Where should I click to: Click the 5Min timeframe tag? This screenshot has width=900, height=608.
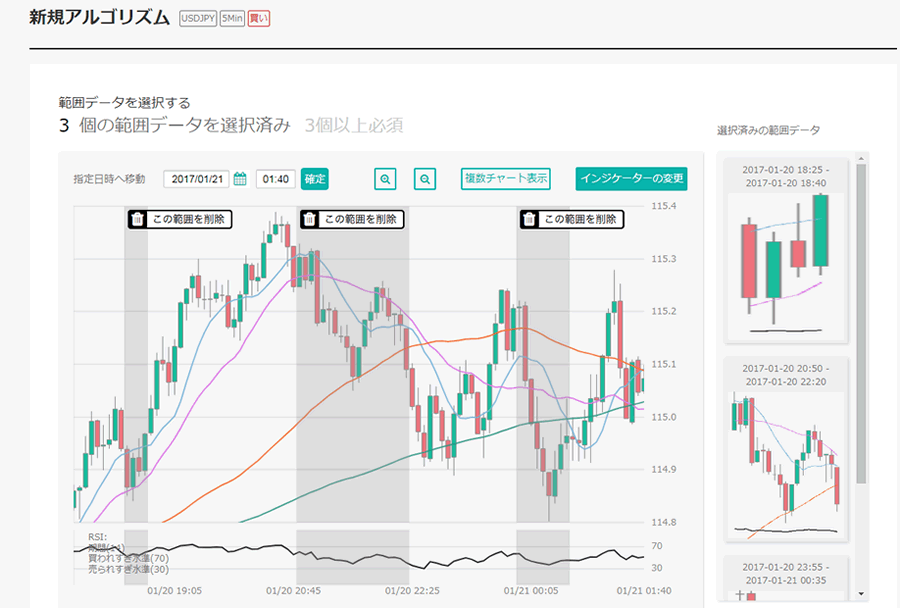click(x=232, y=19)
